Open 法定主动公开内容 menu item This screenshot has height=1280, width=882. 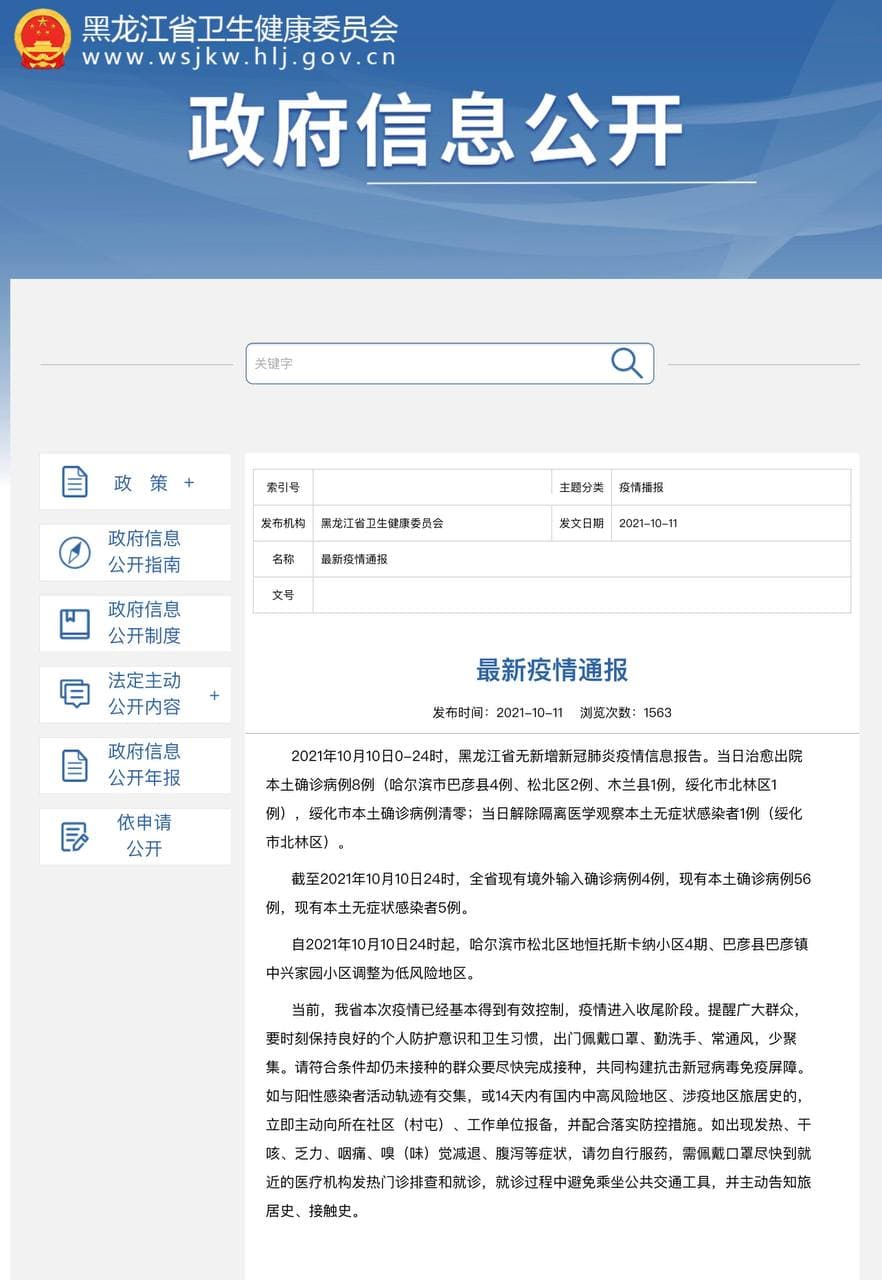[135, 694]
